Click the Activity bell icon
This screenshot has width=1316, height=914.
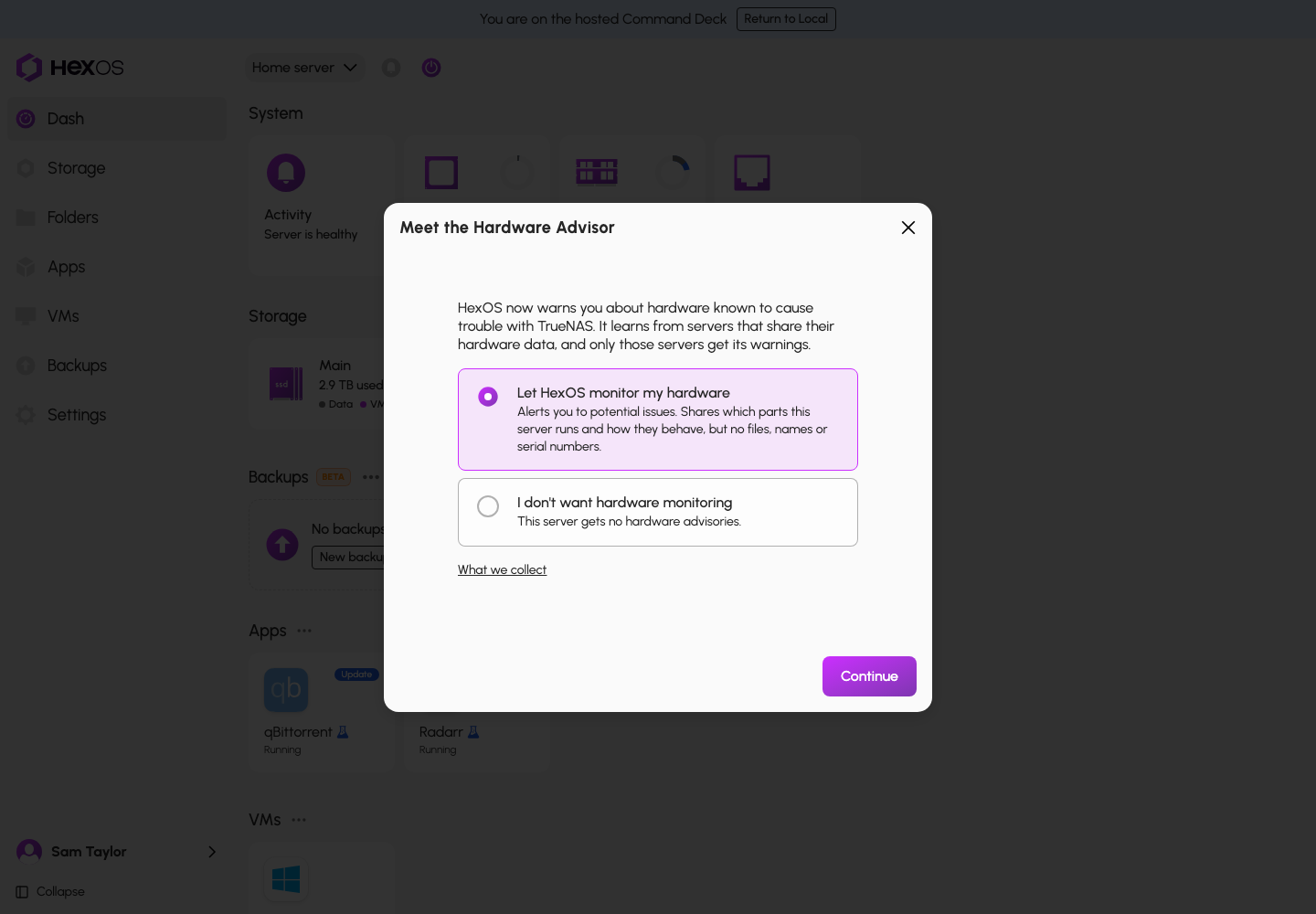click(x=286, y=173)
